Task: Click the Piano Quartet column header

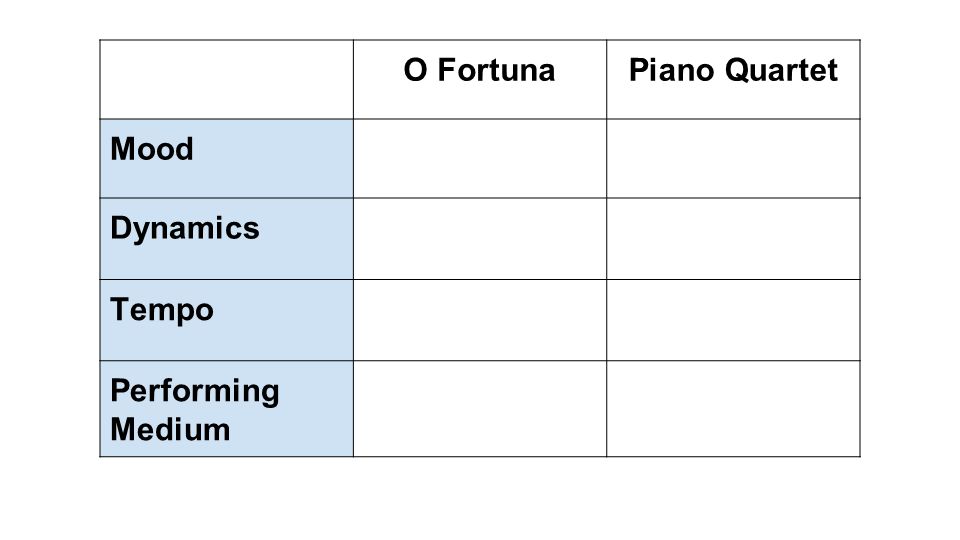Action: (x=733, y=80)
